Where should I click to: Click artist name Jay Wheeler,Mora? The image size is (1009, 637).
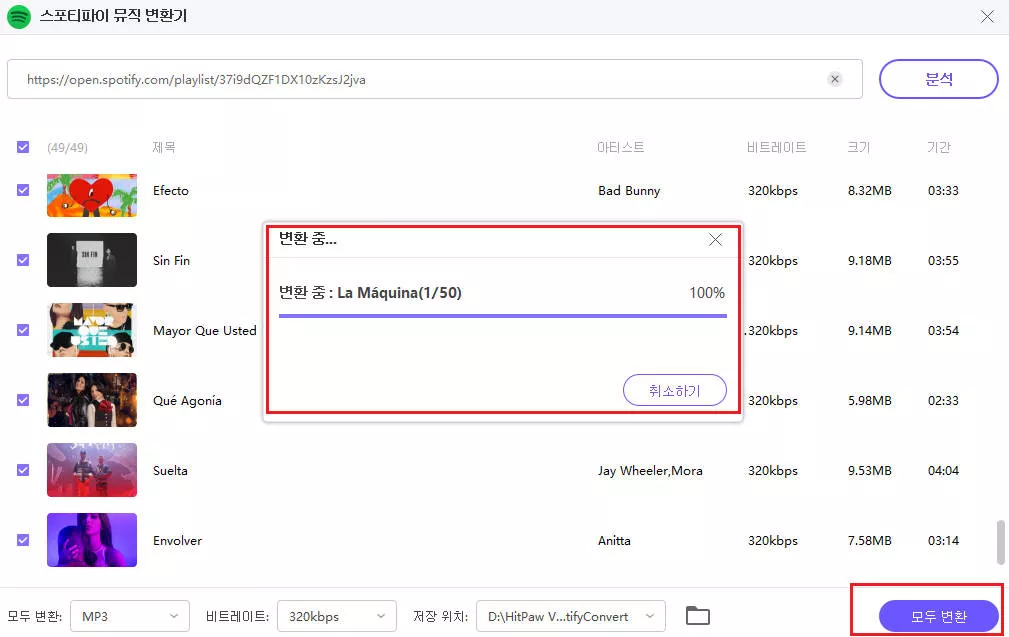point(650,470)
